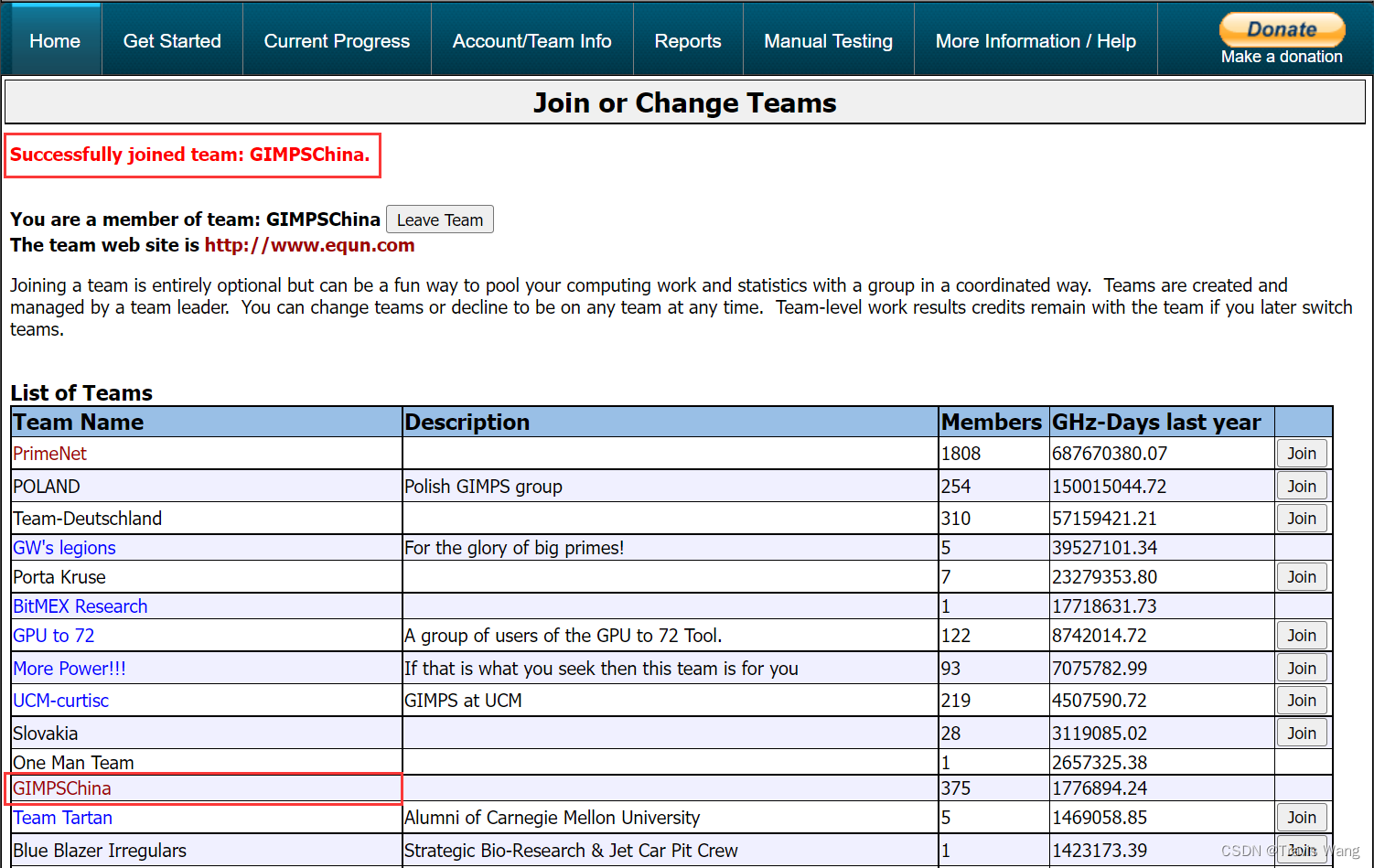Join the UCM-curtisc team
The width and height of the screenshot is (1374, 868).
(x=1302, y=701)
